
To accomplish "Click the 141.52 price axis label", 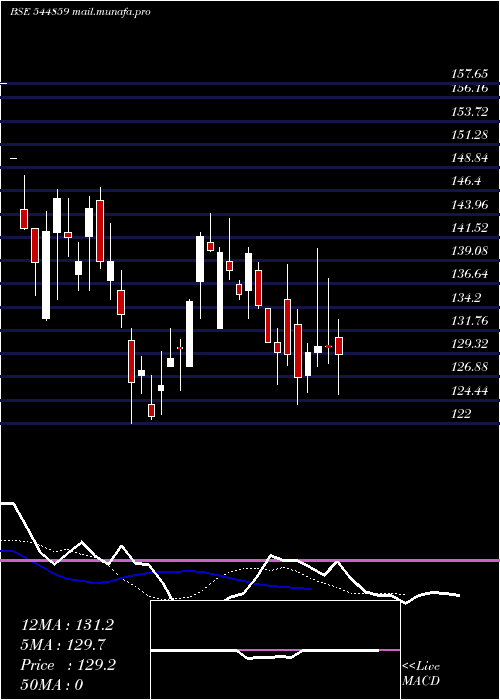I will point(469,228).
